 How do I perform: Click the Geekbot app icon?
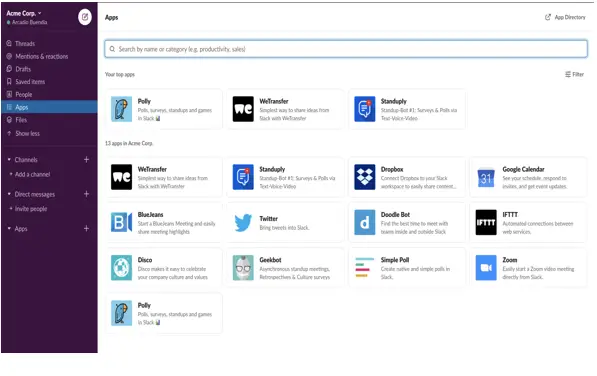243,268
